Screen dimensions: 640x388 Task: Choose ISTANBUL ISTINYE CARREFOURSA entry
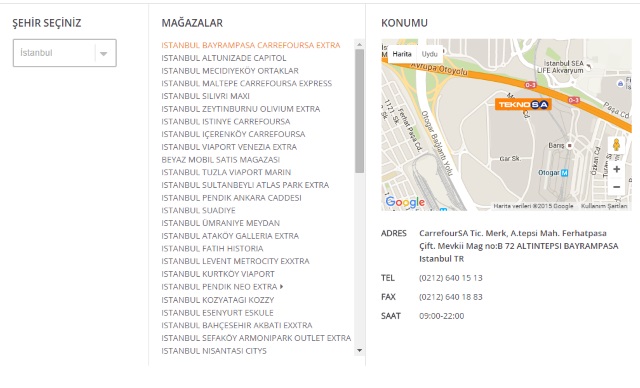pos(226,122)
